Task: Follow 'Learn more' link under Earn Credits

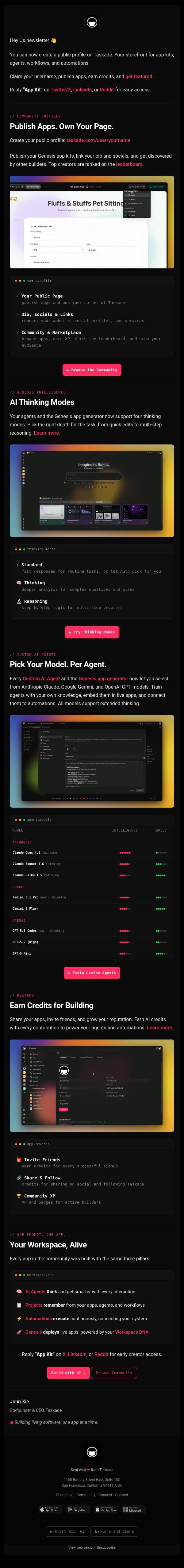Action: point(160,1028)
